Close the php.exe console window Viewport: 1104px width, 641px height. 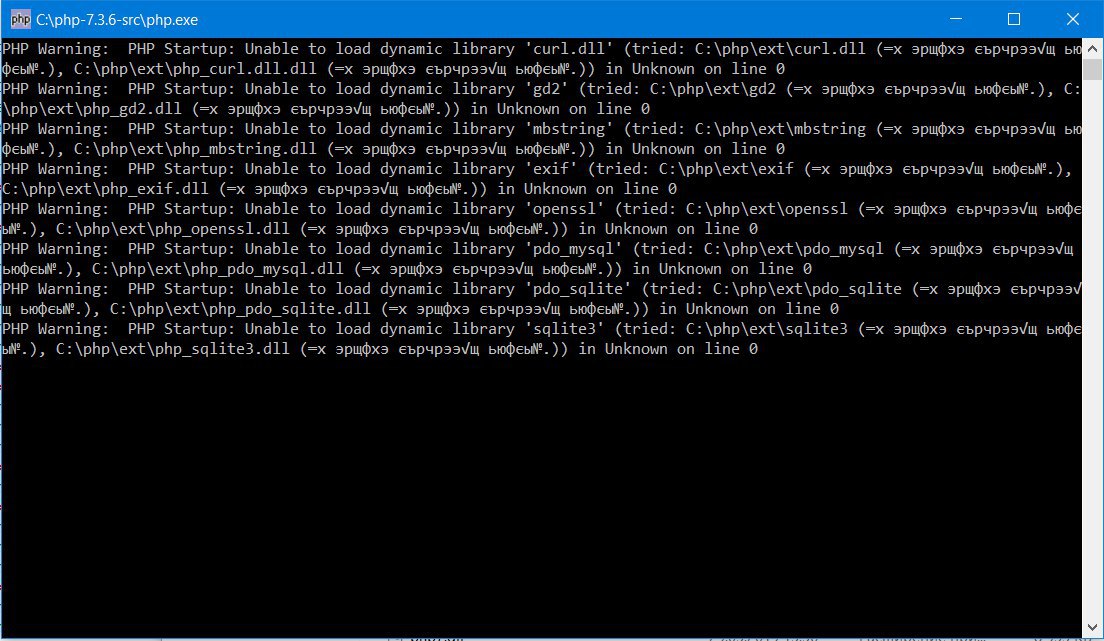pos(1072,19)
